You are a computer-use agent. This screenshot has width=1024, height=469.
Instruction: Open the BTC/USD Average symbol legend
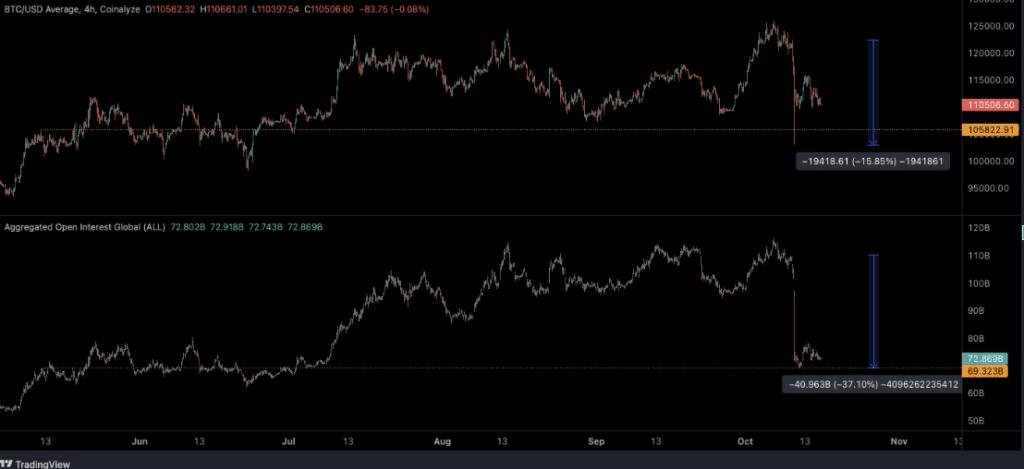coord(46,11)
